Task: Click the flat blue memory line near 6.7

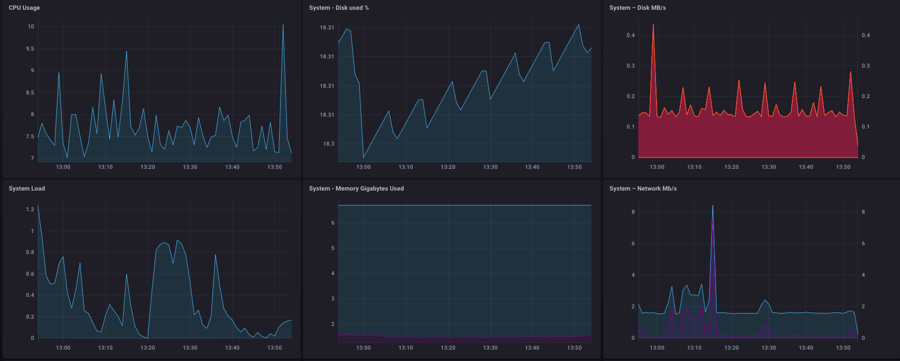Action: click(x=465, y=205)
